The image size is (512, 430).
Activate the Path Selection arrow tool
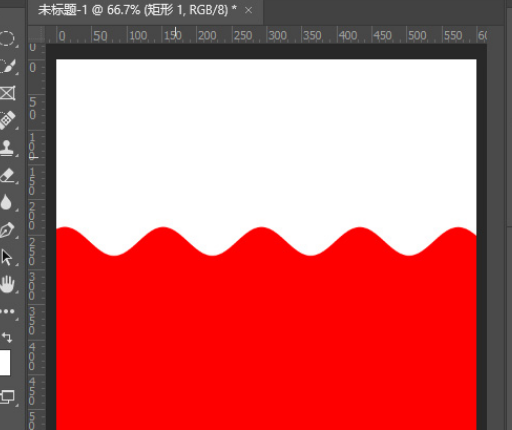(x=7, y=257)
